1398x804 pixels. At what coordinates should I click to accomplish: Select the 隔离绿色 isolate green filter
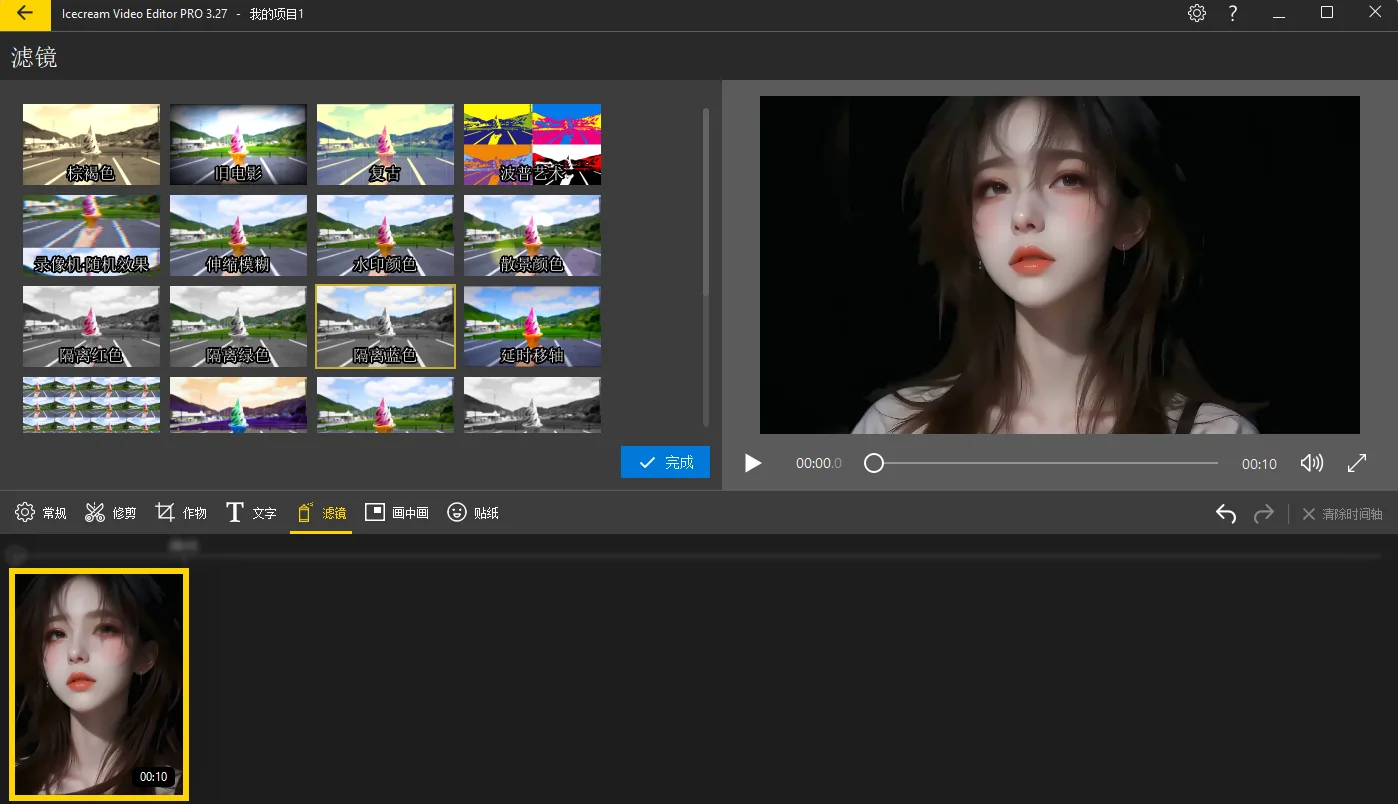point(238,327)
